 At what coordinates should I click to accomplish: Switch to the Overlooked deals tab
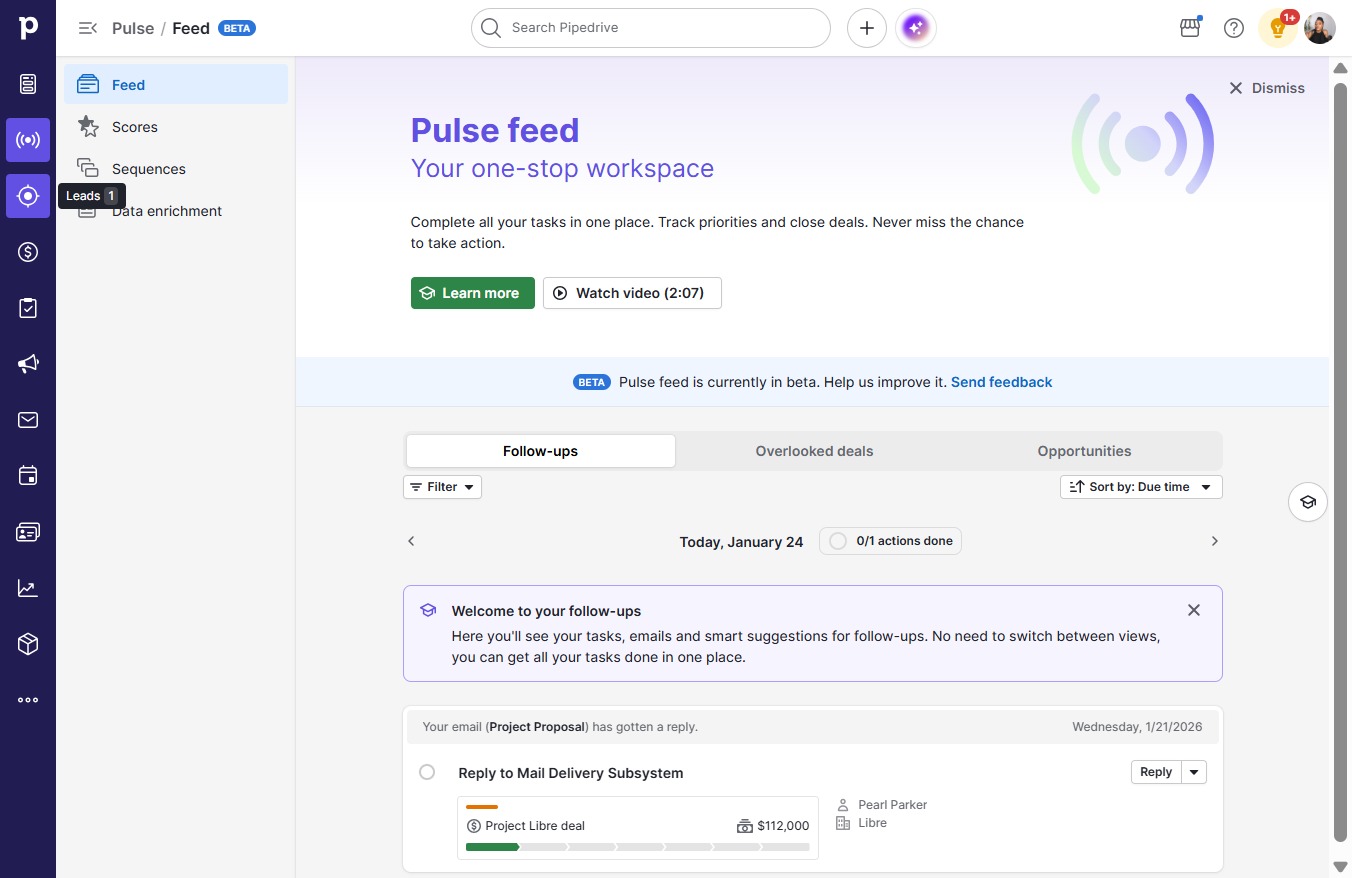pyautogui.click(x=814, y=451)
